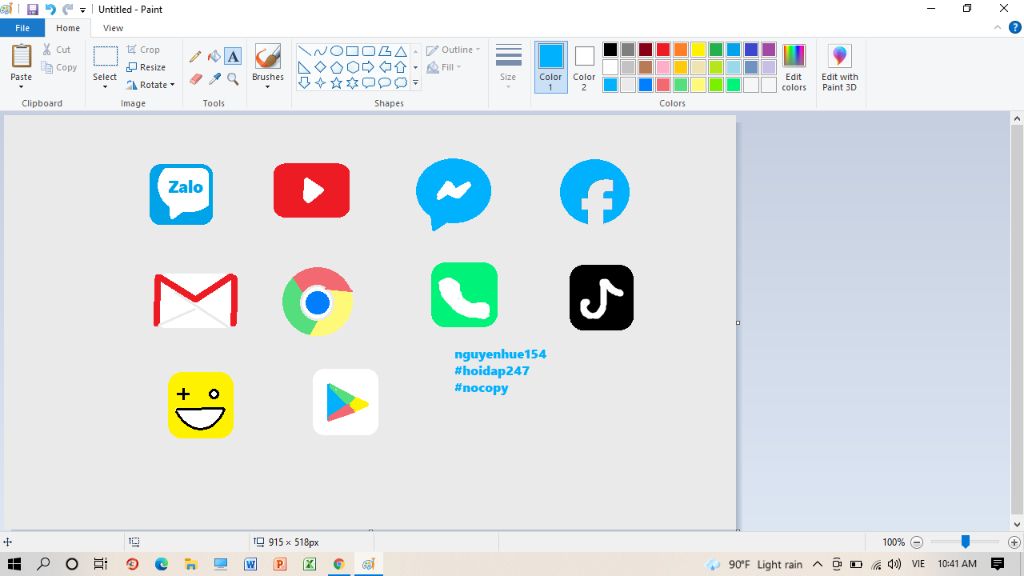Image resolution: width=1024 pixels, height=576 pixels.
Task: Choose the Right arrow shape
Action: pyautogui.click(x=368, y=67)
